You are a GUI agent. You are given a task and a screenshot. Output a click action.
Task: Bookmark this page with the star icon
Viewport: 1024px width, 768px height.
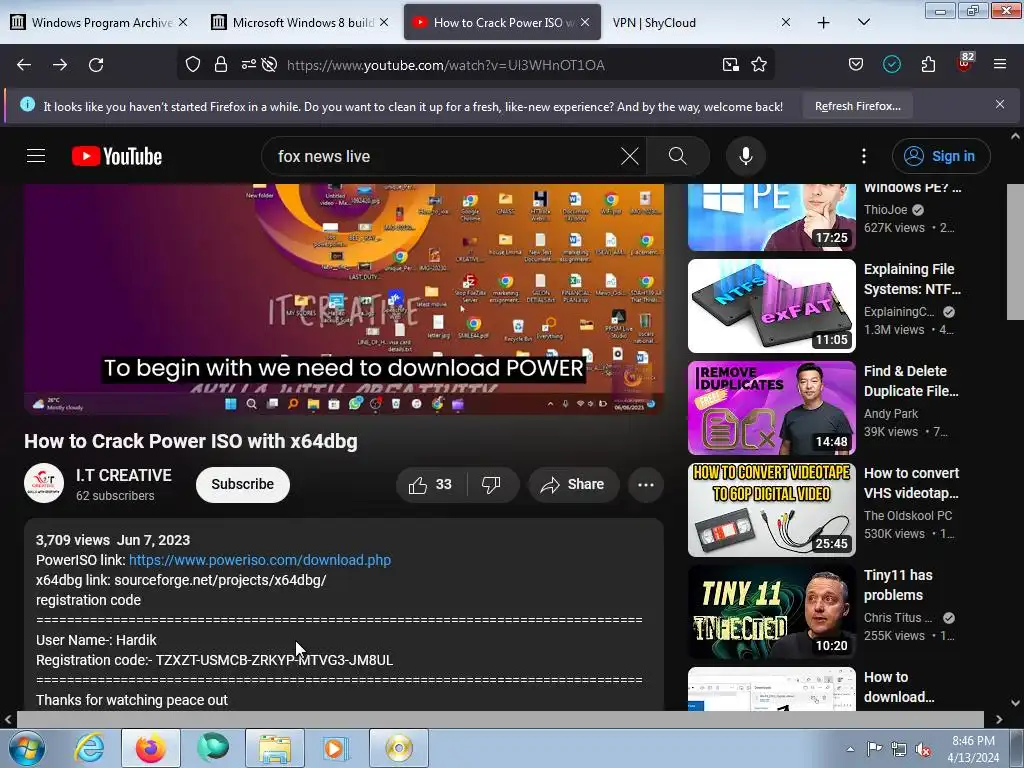(x=759, y=65)
